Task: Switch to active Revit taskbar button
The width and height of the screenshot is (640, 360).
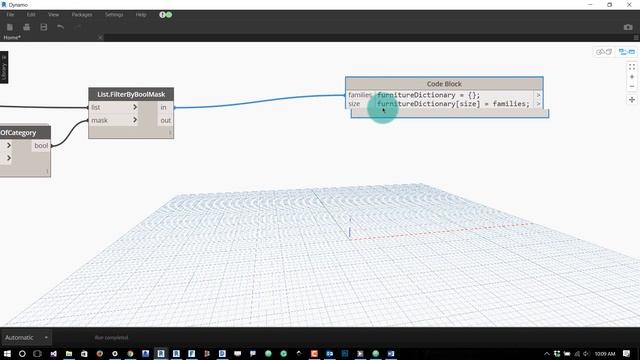Action: 161,353
